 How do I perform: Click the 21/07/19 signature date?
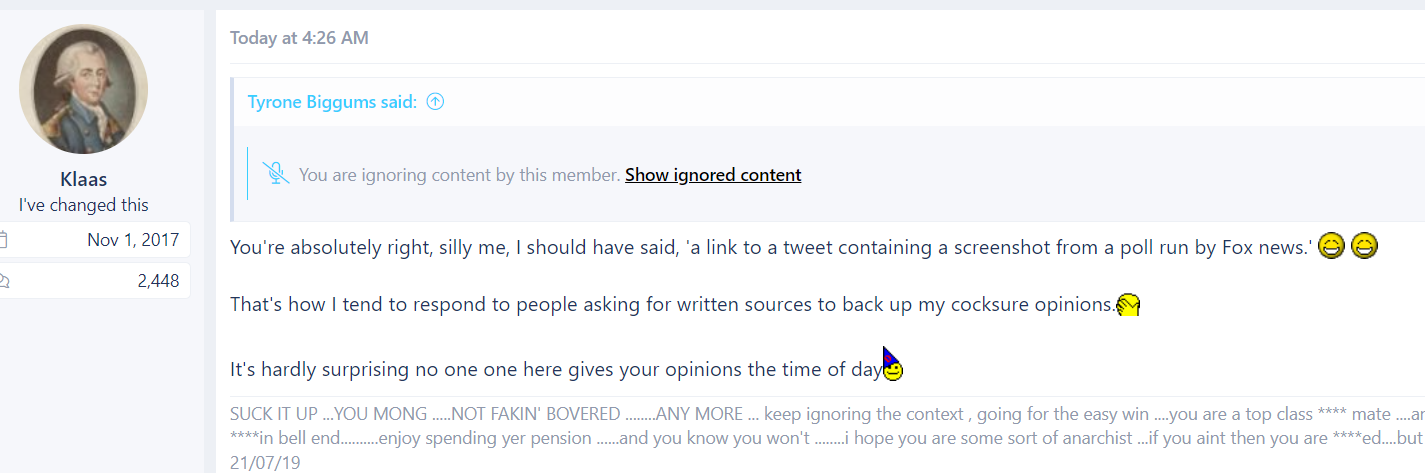[265, 464]
